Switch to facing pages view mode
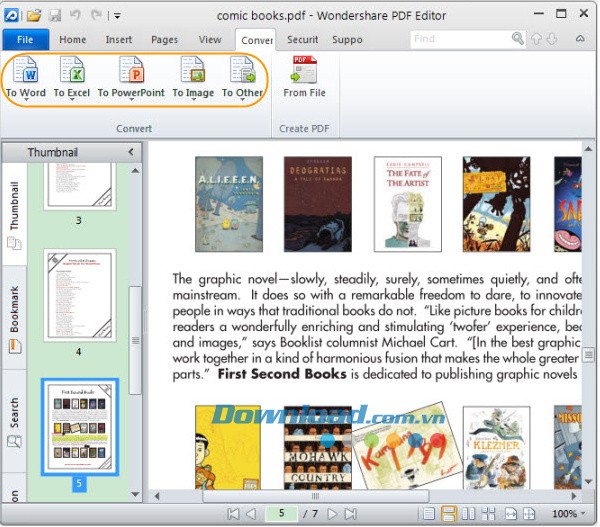Image resolution: width=600 pixels, height=527 pixels. pyautogui.click(x=468, y=514)
